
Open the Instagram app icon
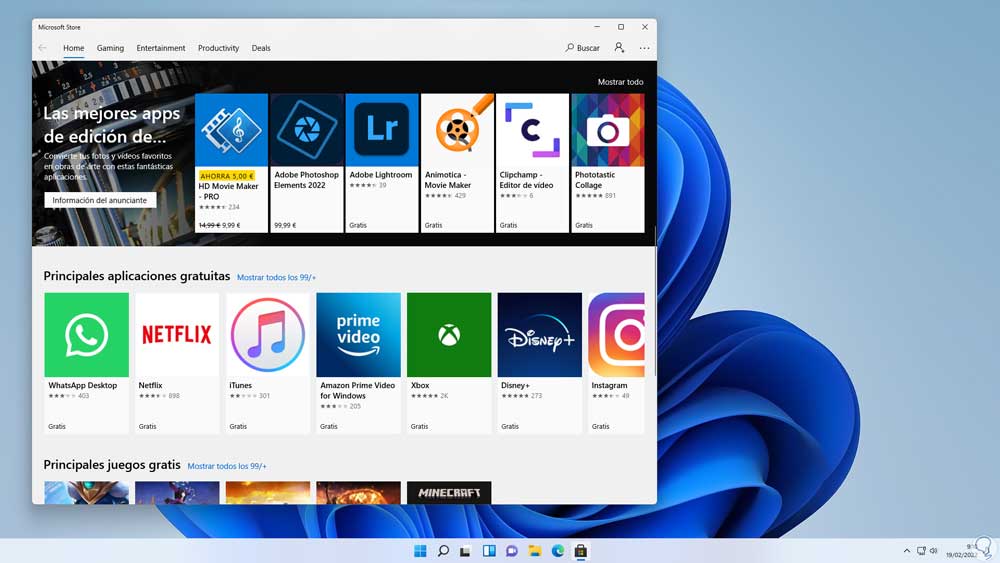point(616,335)
